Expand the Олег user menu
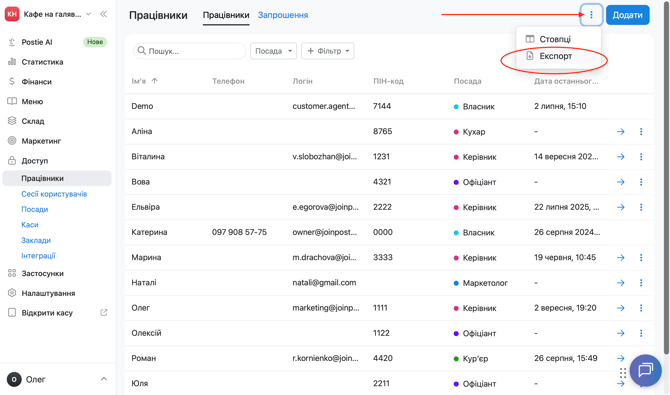 pyautogui.click(x=57, y=379)
